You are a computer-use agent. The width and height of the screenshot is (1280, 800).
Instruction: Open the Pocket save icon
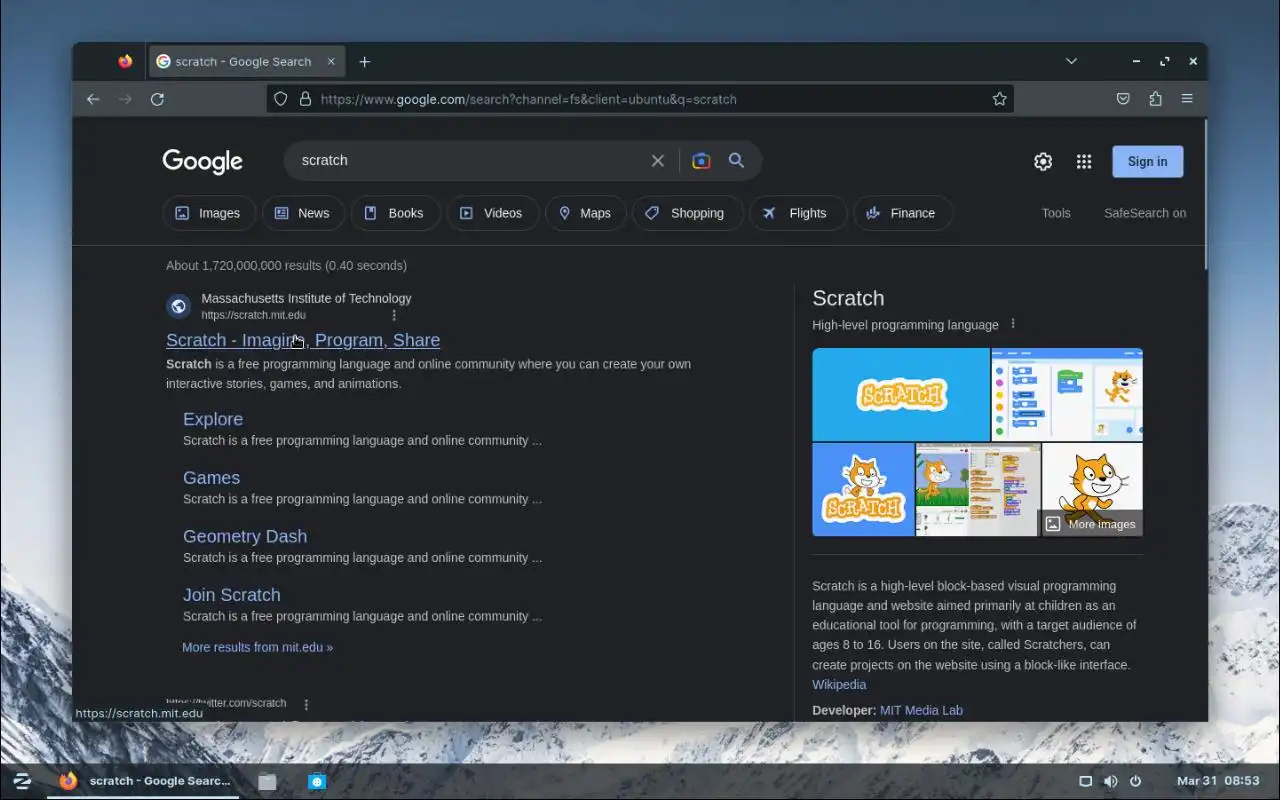click(x=1123, y=99)
